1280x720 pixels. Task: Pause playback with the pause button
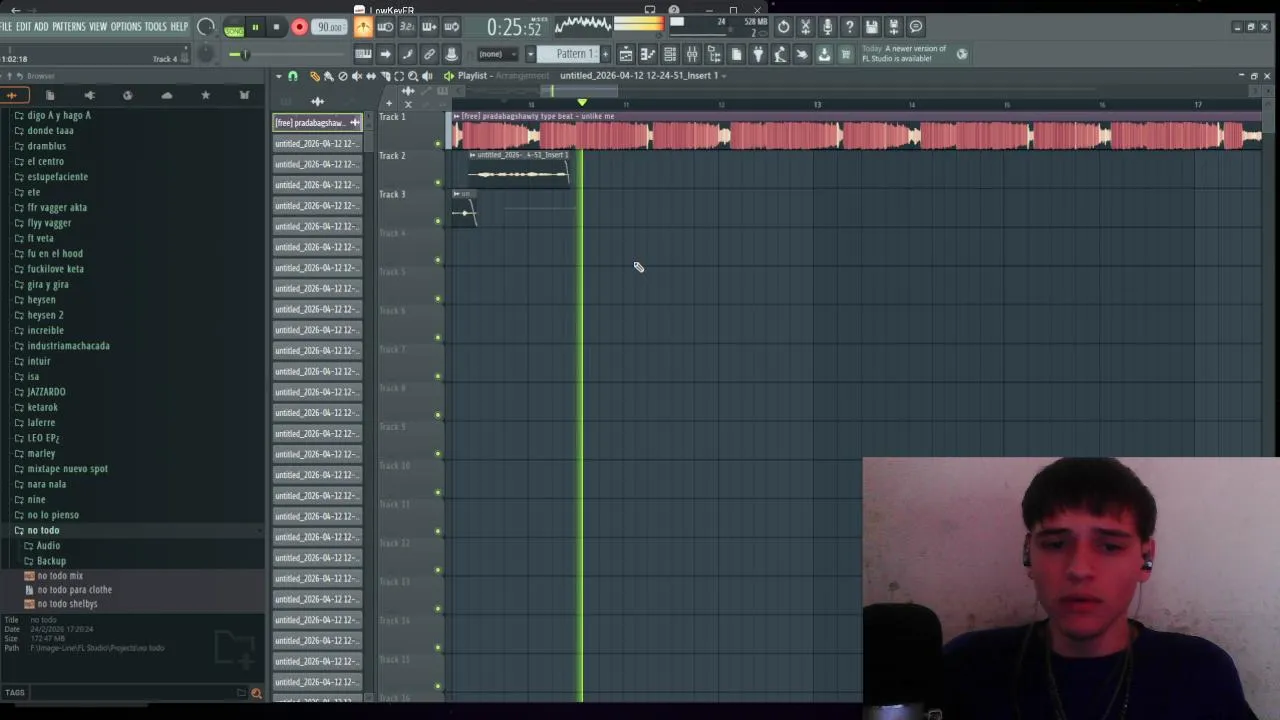(255, 28)
